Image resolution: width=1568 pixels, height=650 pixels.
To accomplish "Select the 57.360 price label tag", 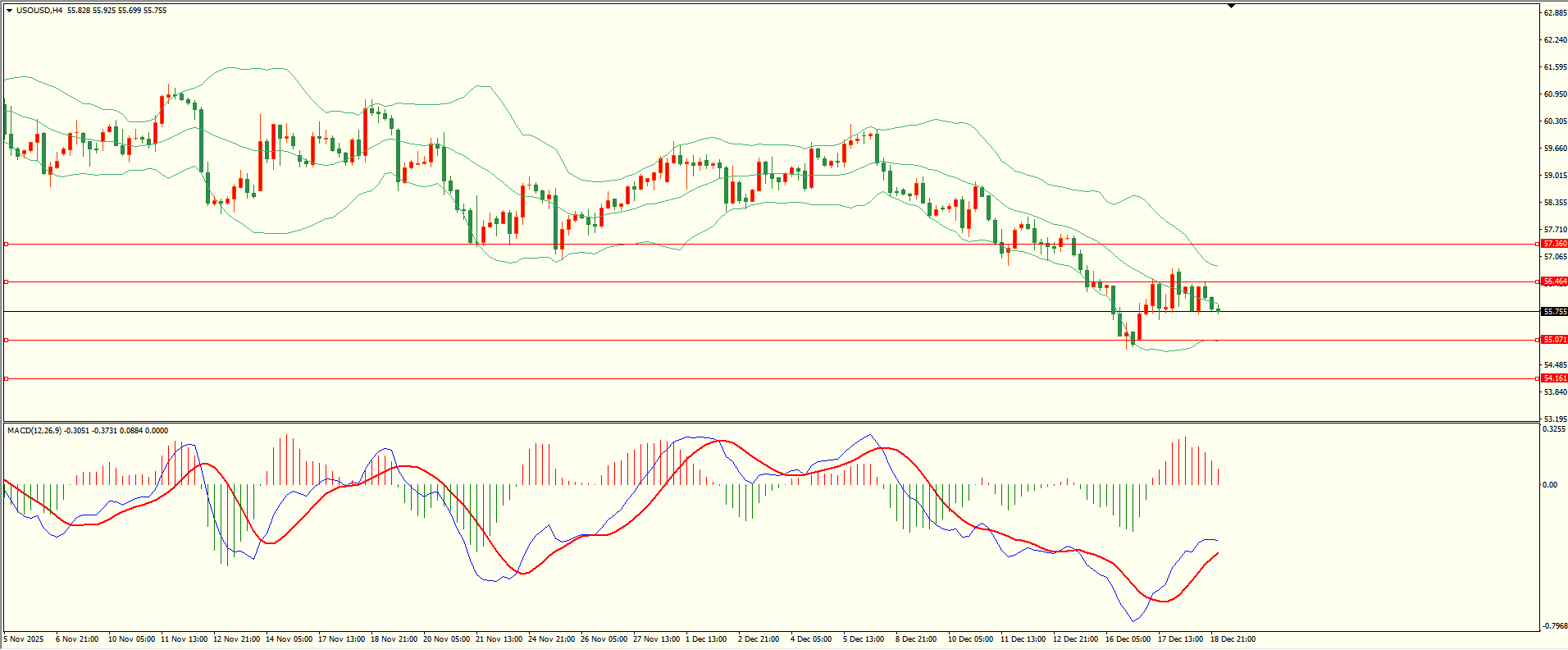I will pyautogui.click(x=1554, y=244).
